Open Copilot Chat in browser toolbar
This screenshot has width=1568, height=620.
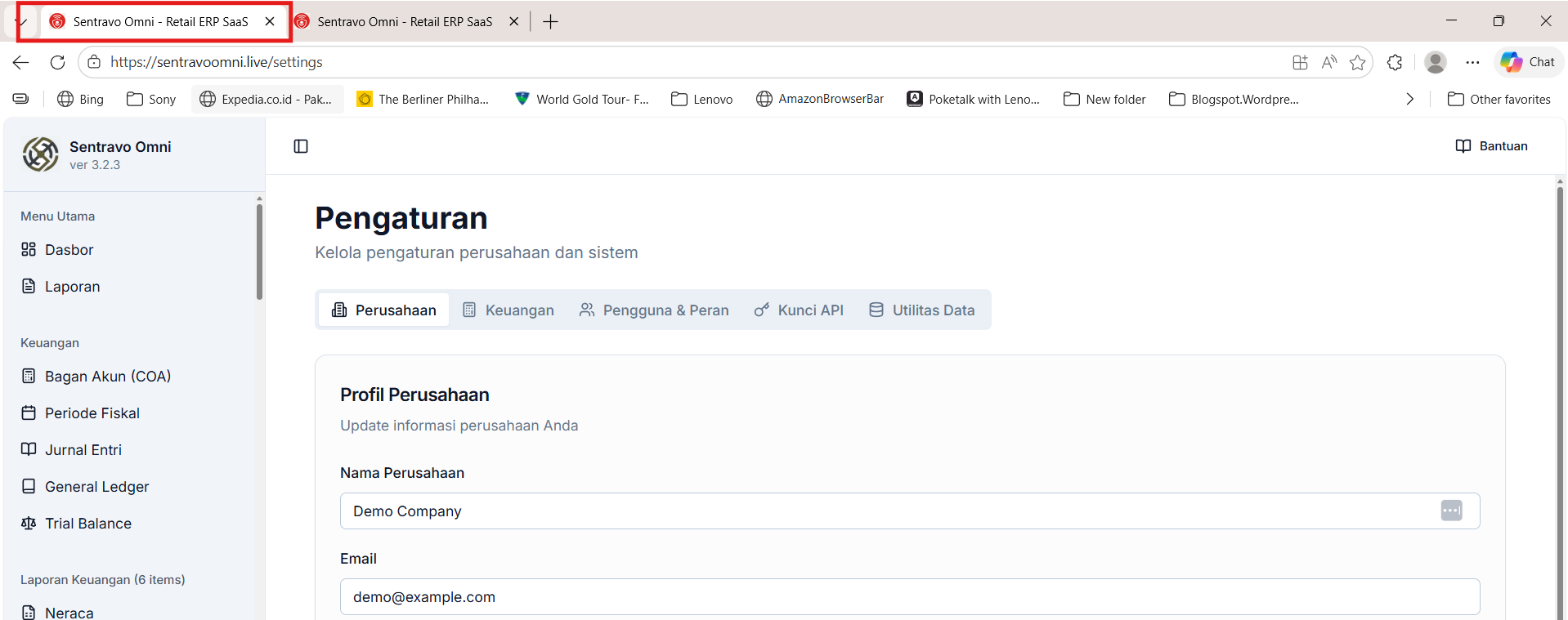pyautogui.click(x=1528, y=62)
